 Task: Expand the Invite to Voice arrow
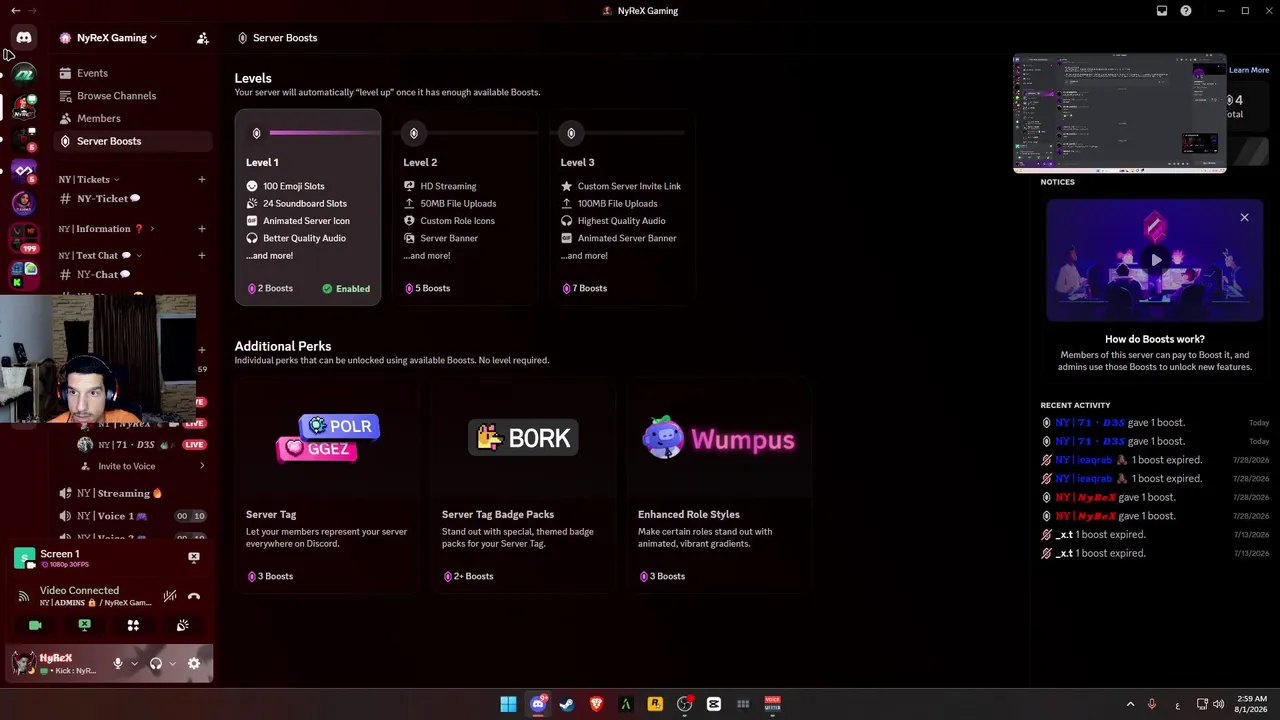point(202,466)
